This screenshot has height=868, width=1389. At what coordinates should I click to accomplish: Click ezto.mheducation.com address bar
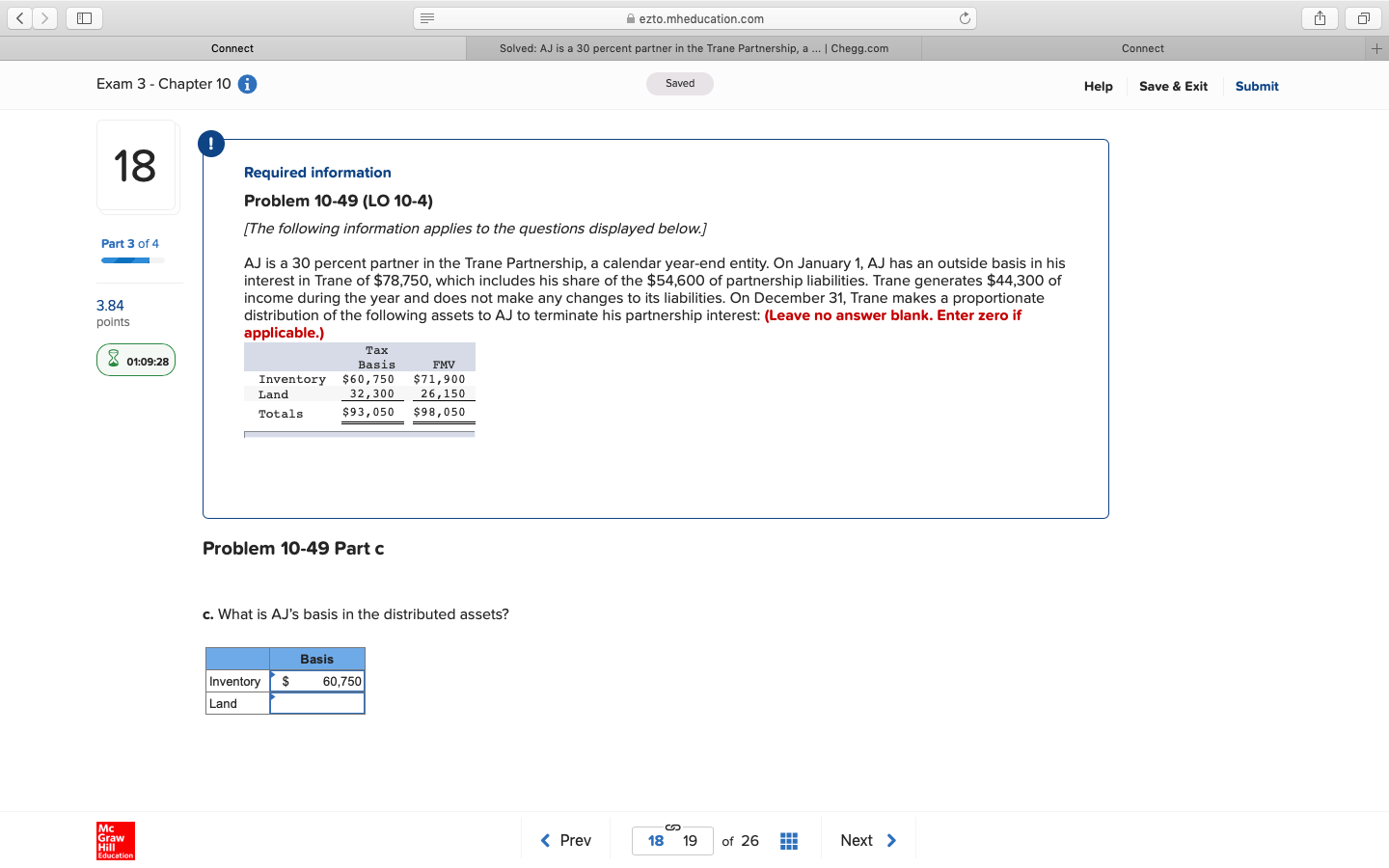click(x=694, y=18)
